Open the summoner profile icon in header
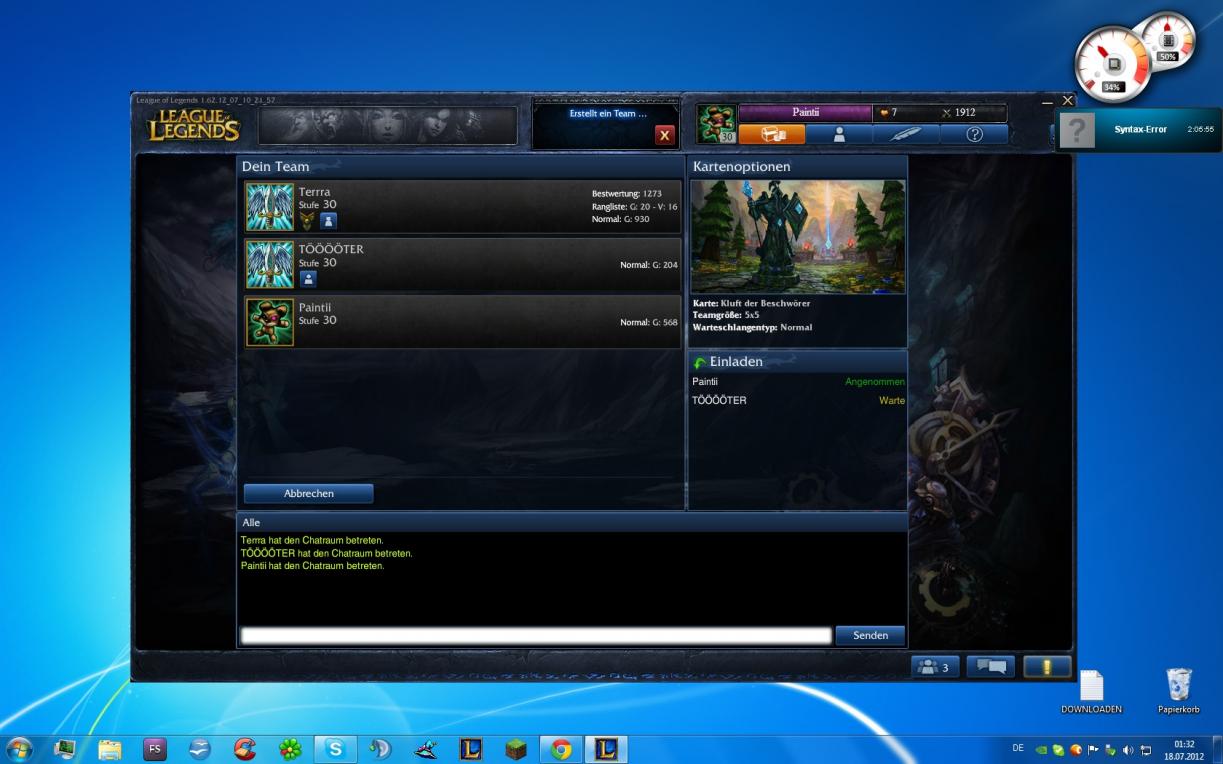The image size is (1223, 764). (839, 135)
